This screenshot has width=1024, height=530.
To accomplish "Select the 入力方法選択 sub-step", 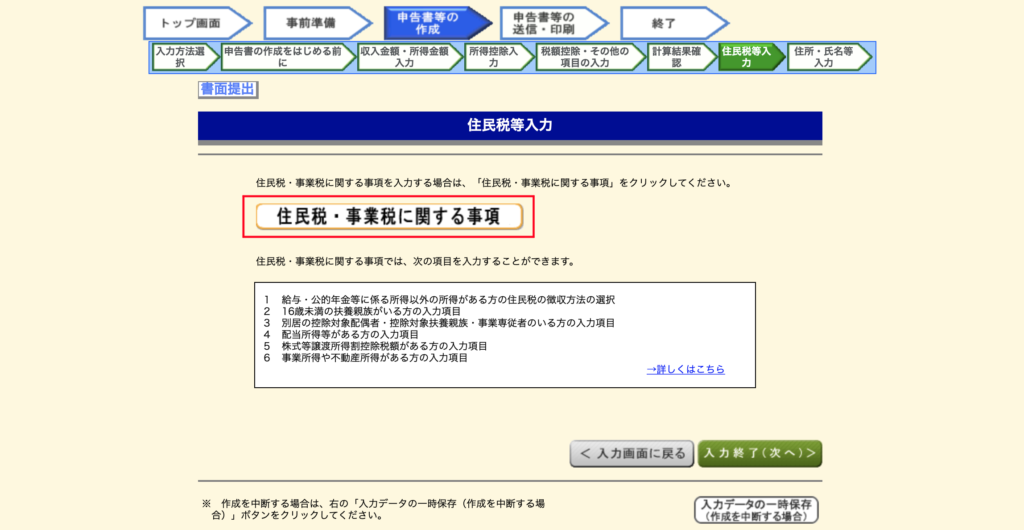I will pyautogui.click(x=183, y=56).
